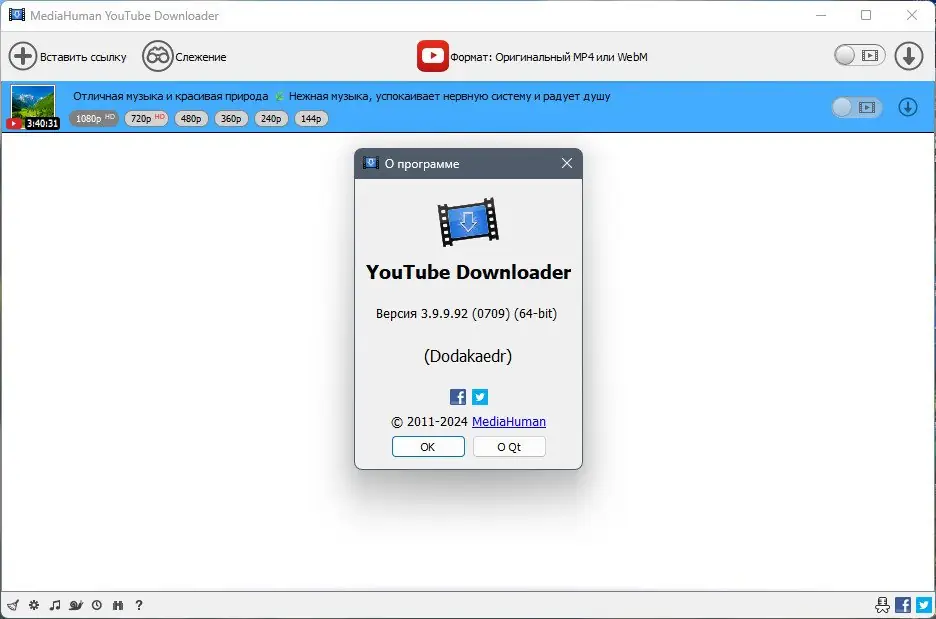Open settings gear icon in the bottom bar
The image size is (936, 619).
(x=34, y=605)
